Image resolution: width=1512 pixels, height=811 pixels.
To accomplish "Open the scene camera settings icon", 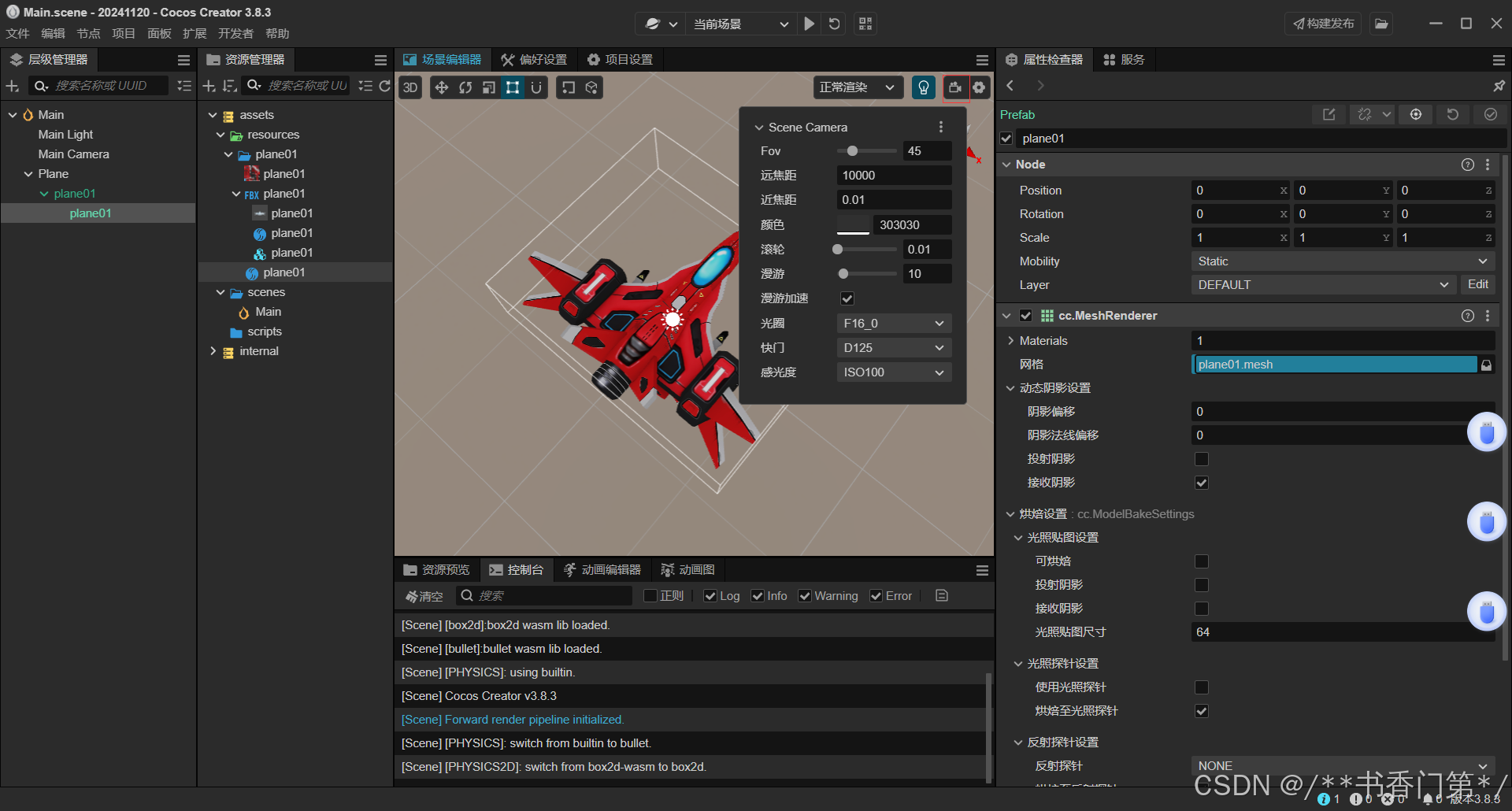I will 955,87.
